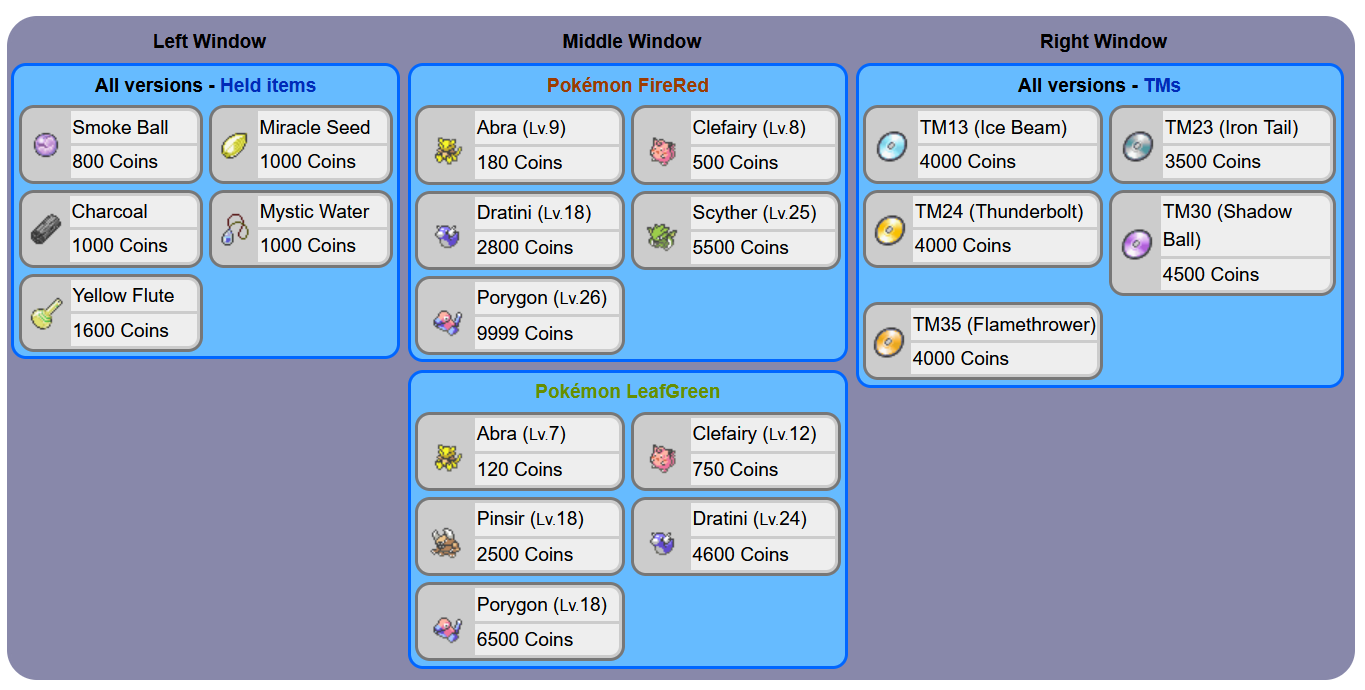
Task: Open the Porygon (Lv.26) link
Action: tap(542, 298)
